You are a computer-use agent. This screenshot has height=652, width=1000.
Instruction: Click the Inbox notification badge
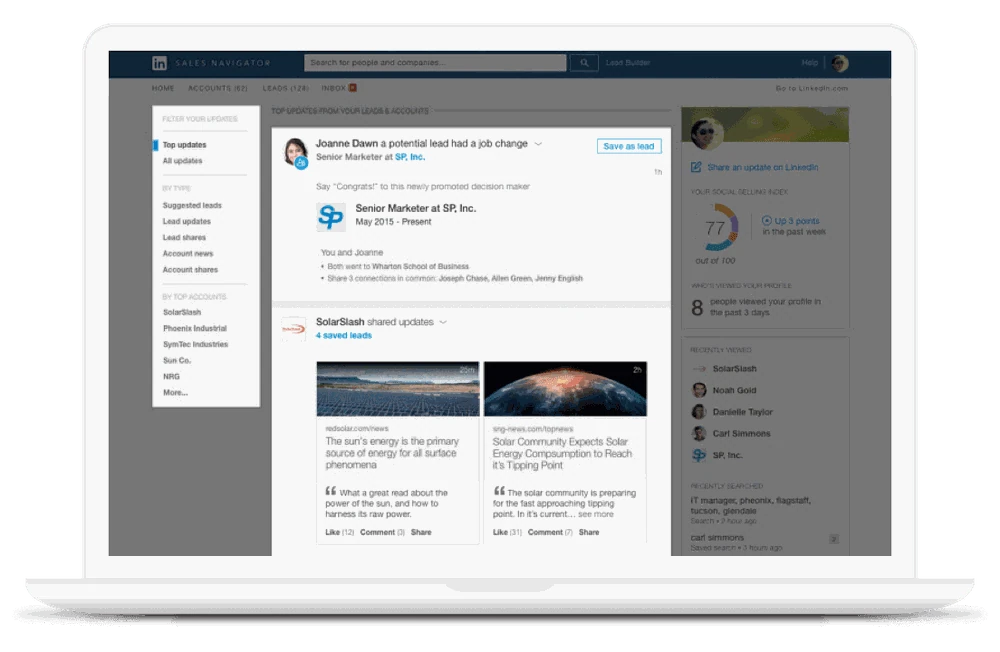[x=353, y=87]
